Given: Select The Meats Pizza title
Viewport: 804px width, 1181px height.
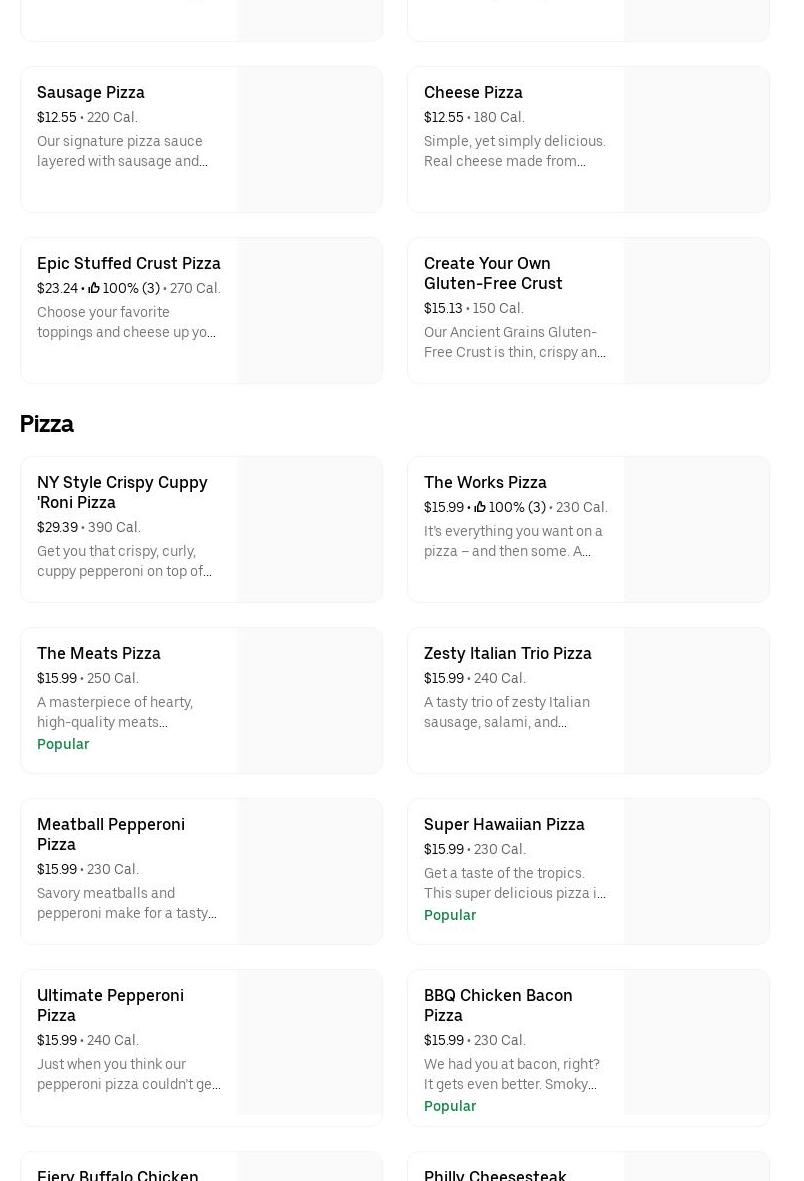Looking at the screenshot, I should click(x=99, y=654).
